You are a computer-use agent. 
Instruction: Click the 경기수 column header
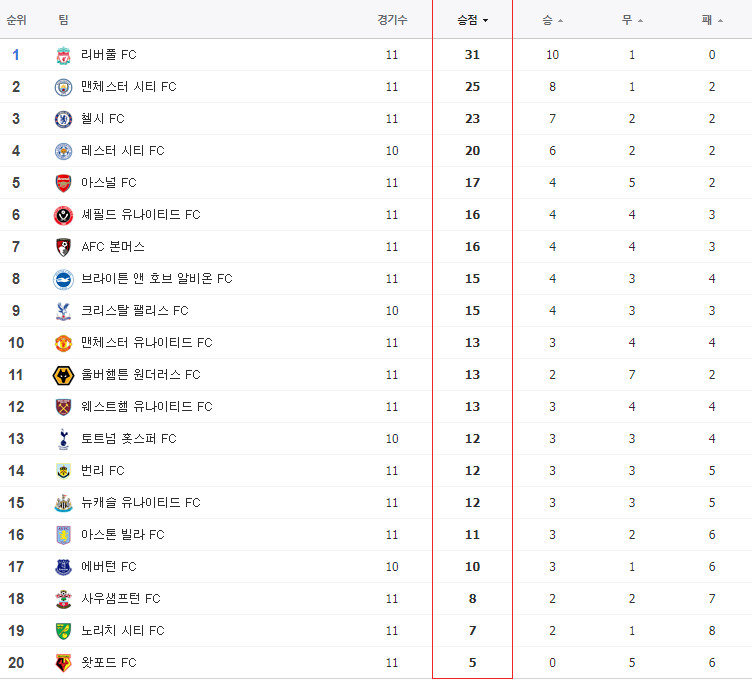coord(392,20)
